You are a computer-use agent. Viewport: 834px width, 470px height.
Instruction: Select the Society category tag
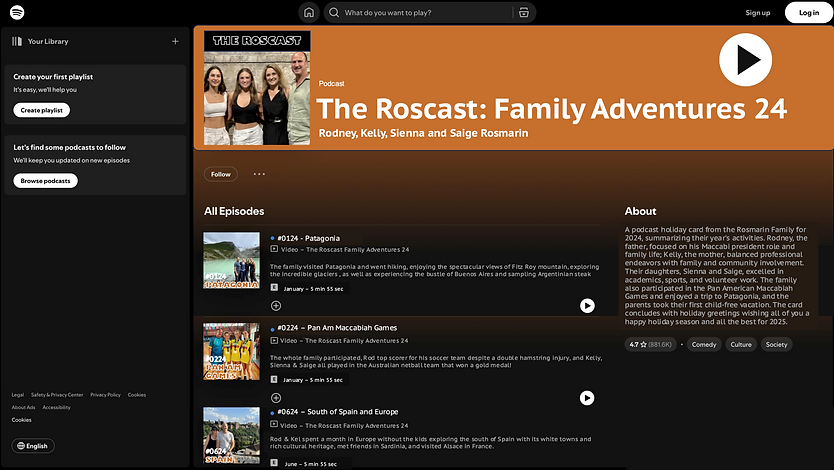coord(777,345)
